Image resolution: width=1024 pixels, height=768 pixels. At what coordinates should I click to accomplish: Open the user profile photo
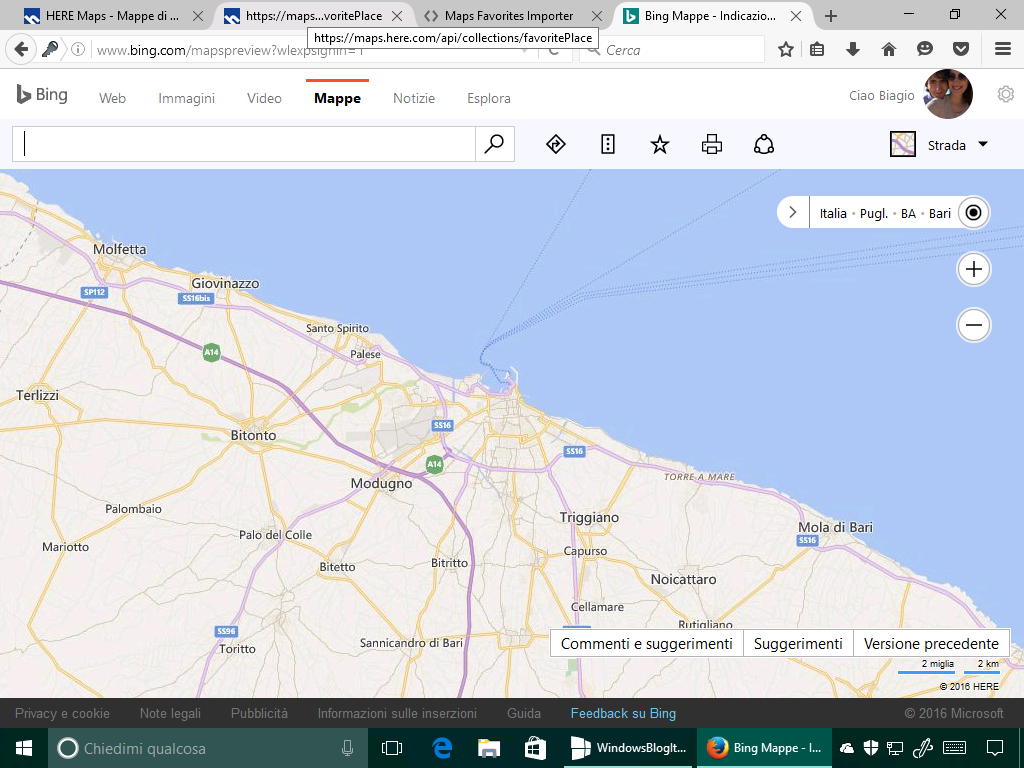click(x=948, y=94)
